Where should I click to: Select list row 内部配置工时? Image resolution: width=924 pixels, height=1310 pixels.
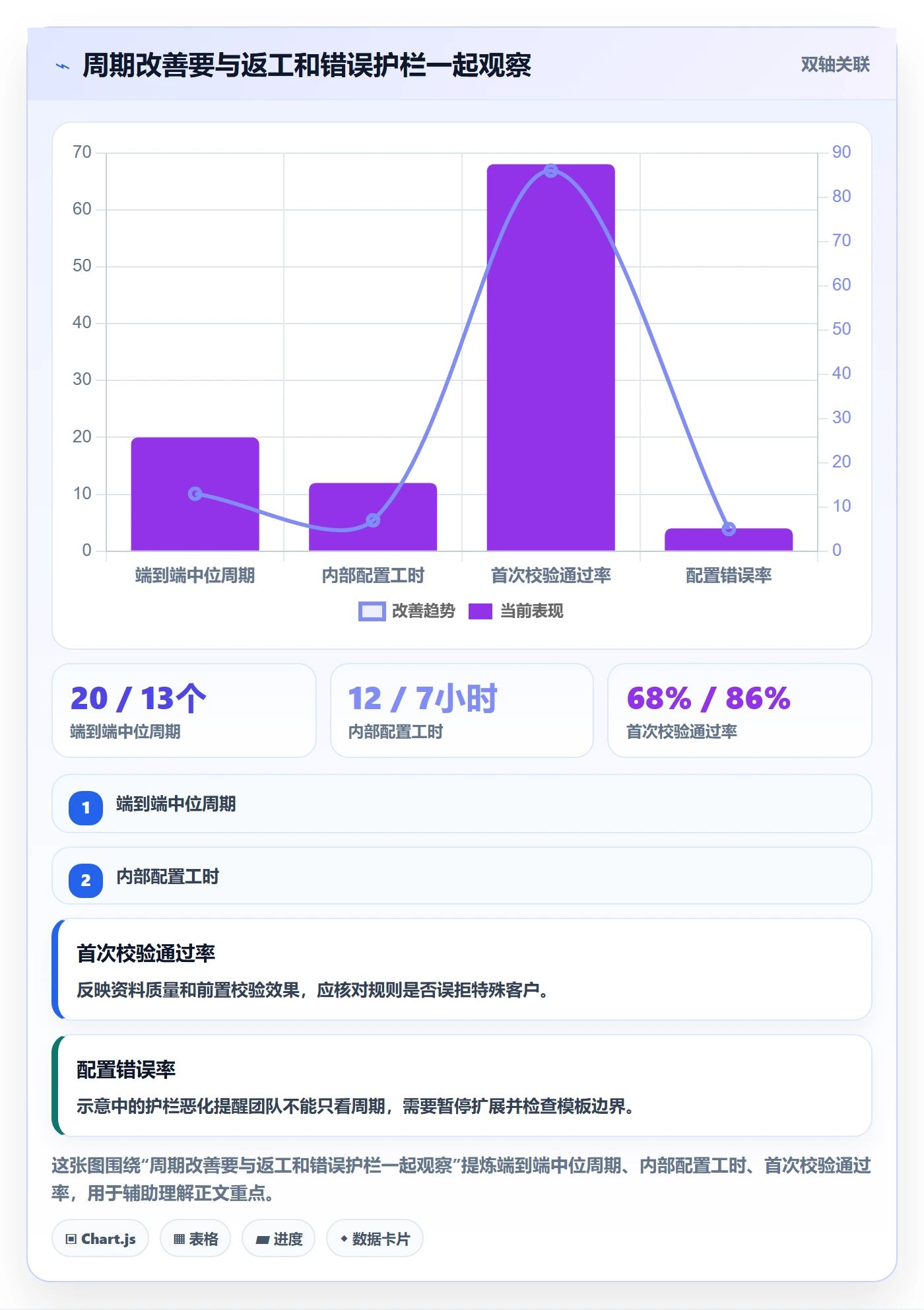pos(462,876)
